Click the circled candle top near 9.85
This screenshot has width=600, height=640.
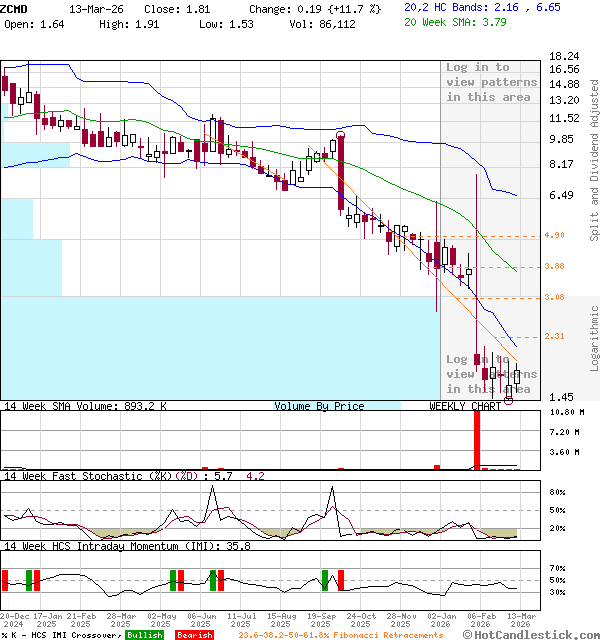point(341,135)
